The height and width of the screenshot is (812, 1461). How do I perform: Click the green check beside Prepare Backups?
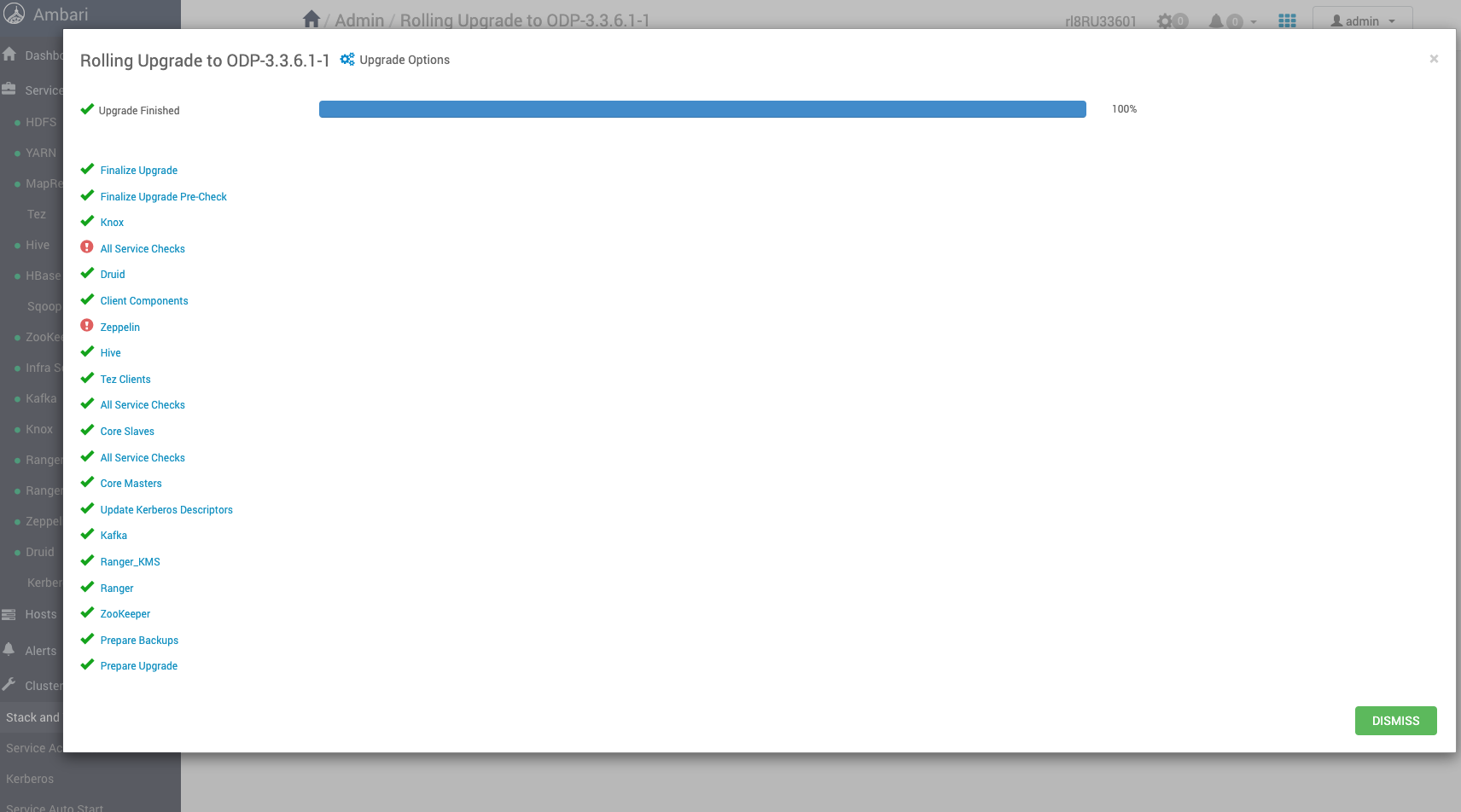click(x=87, y=639)
